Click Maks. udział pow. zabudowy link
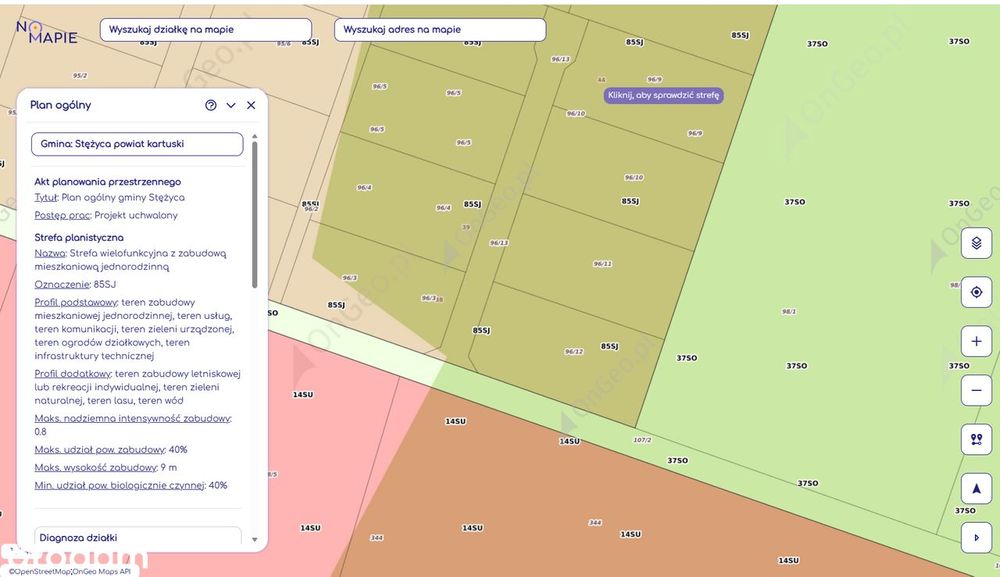 (100, 449)
